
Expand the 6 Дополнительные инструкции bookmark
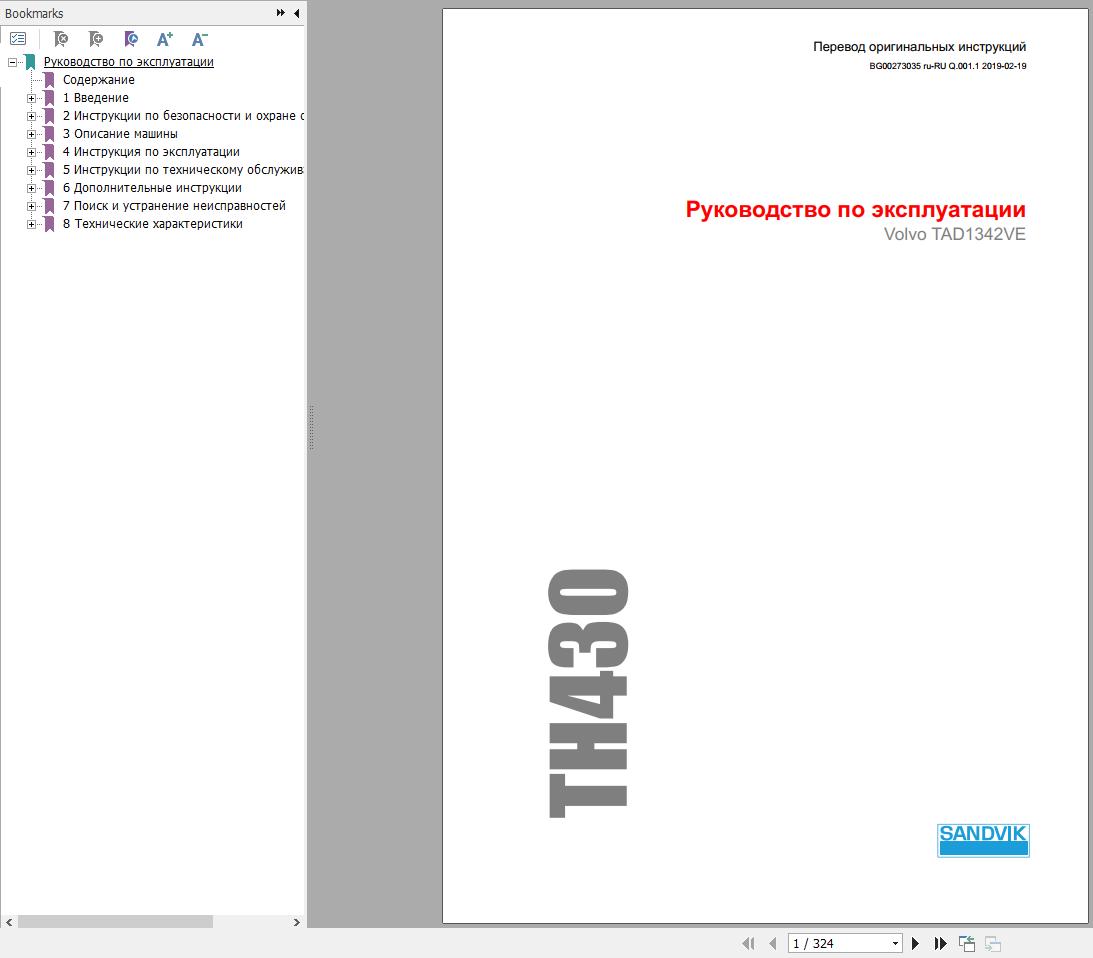pyautogui.click(x=31, y=188)
